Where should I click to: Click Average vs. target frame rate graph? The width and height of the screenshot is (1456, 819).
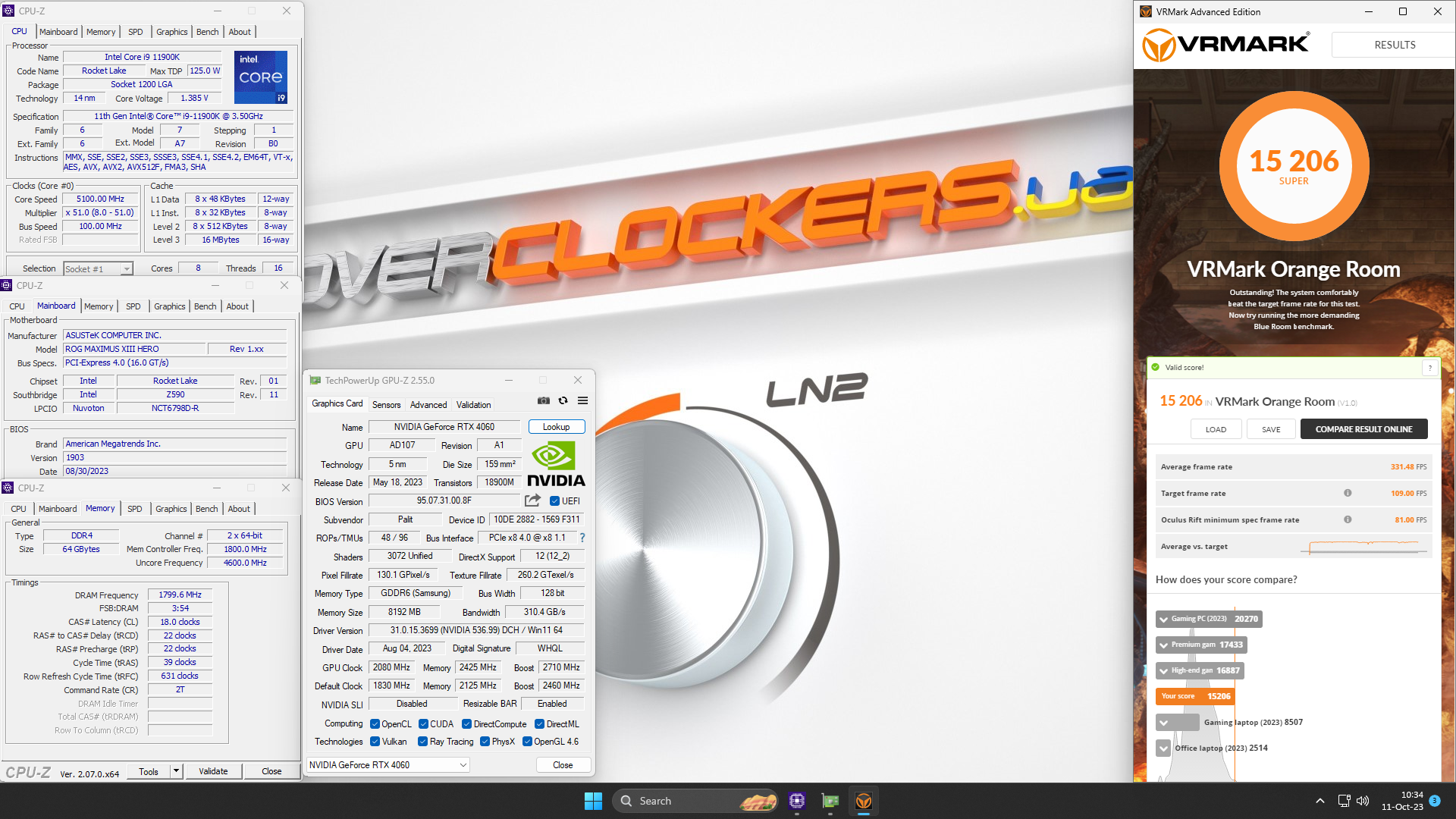(1363, 546)
